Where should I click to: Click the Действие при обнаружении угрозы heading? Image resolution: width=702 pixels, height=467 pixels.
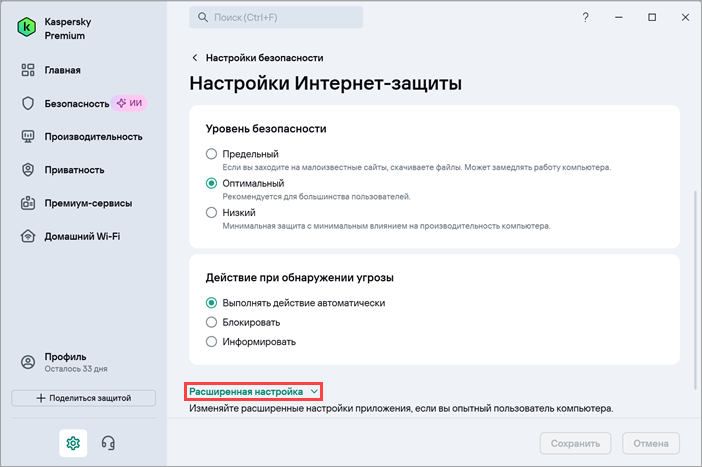(300, 278)
